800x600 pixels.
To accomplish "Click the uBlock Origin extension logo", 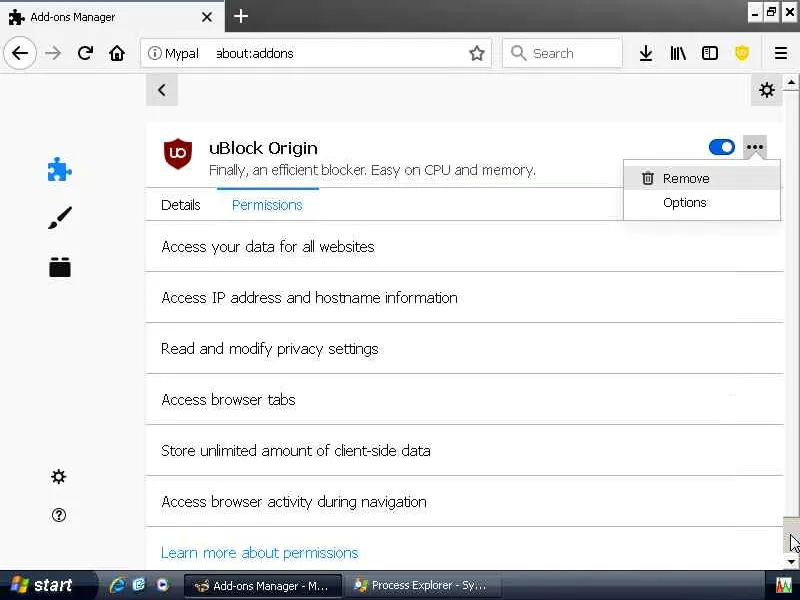I will pyautogui.click(x=178, y=154).
